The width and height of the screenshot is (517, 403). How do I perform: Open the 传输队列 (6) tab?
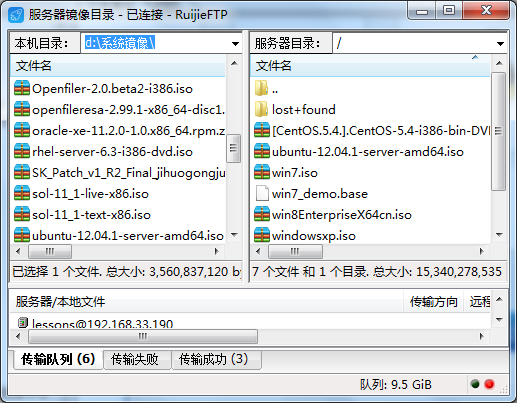coord(58,359)
